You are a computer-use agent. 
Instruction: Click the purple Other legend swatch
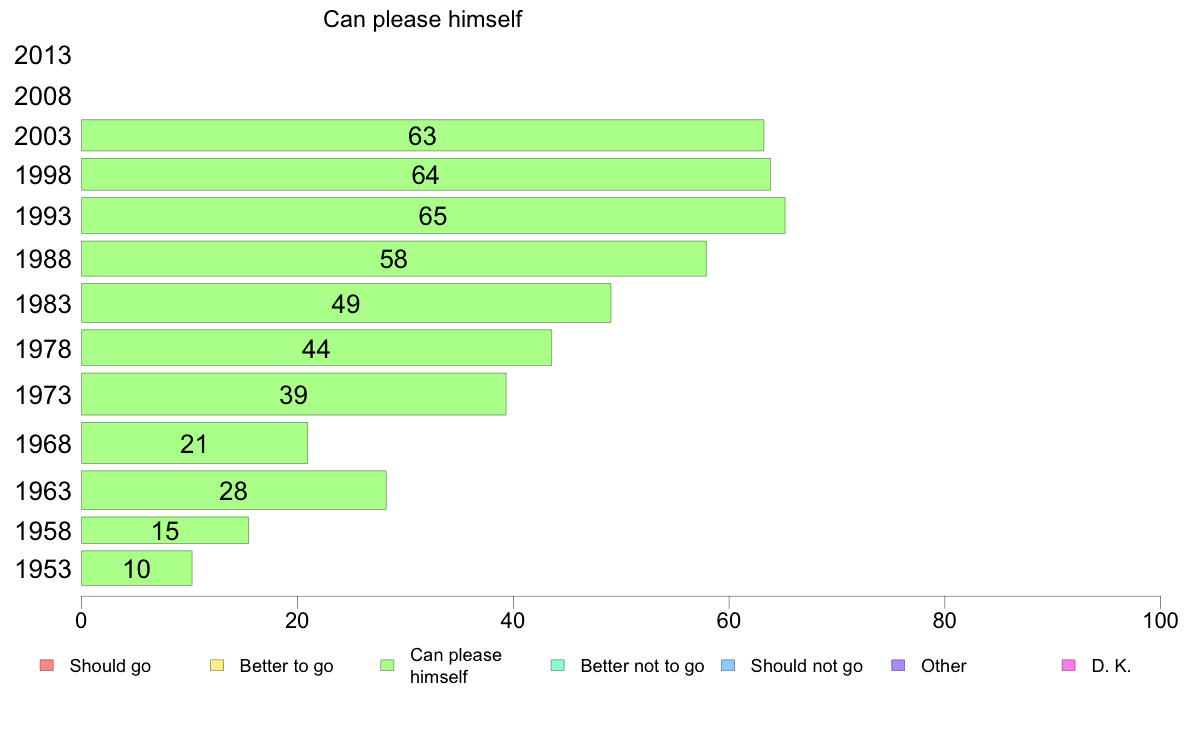coord(898,666)
